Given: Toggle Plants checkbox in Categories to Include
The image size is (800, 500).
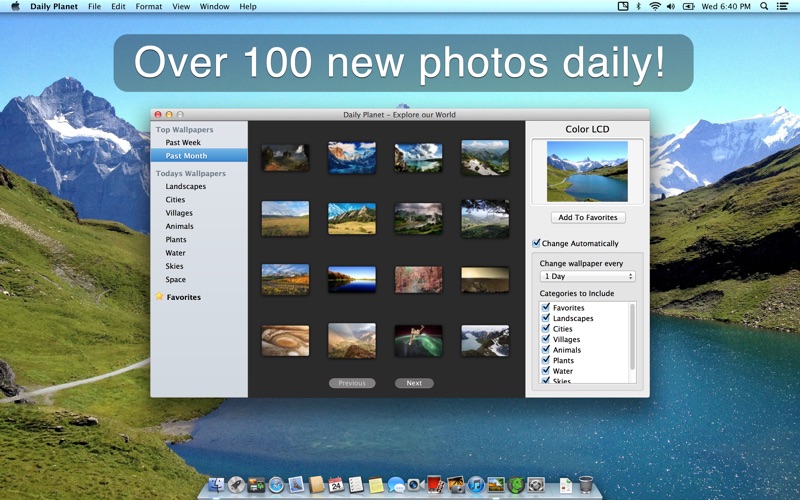Looking at the screenshot, I should coord(545,360).
